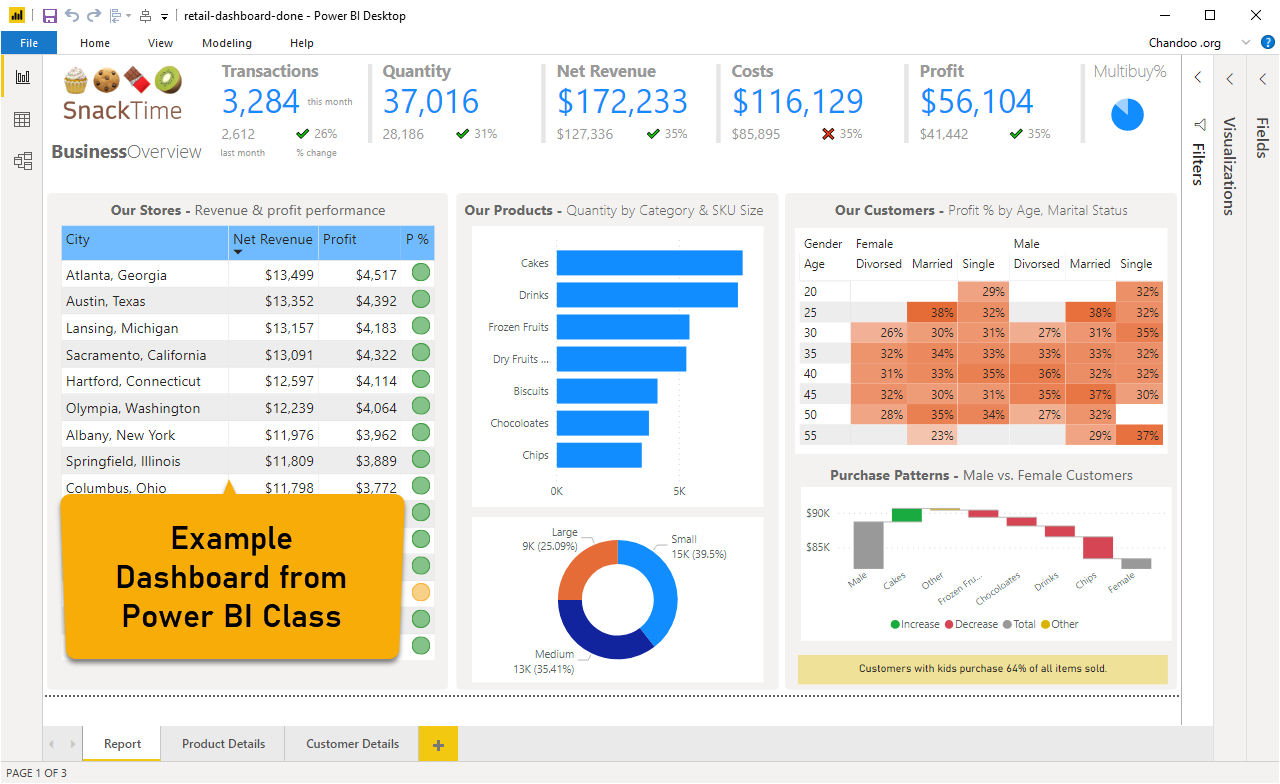Click the Chandoo .org account link

[x=1185, y=43]
